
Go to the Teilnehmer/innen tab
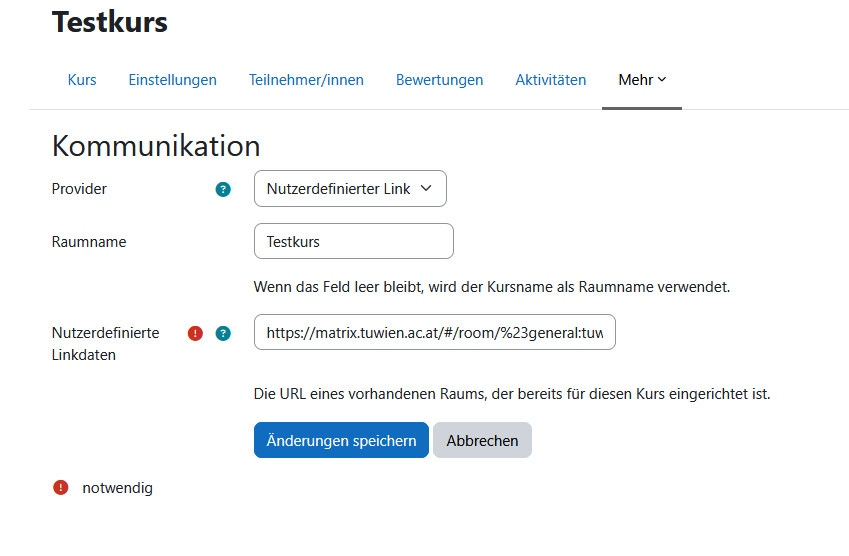coord(306,80)
